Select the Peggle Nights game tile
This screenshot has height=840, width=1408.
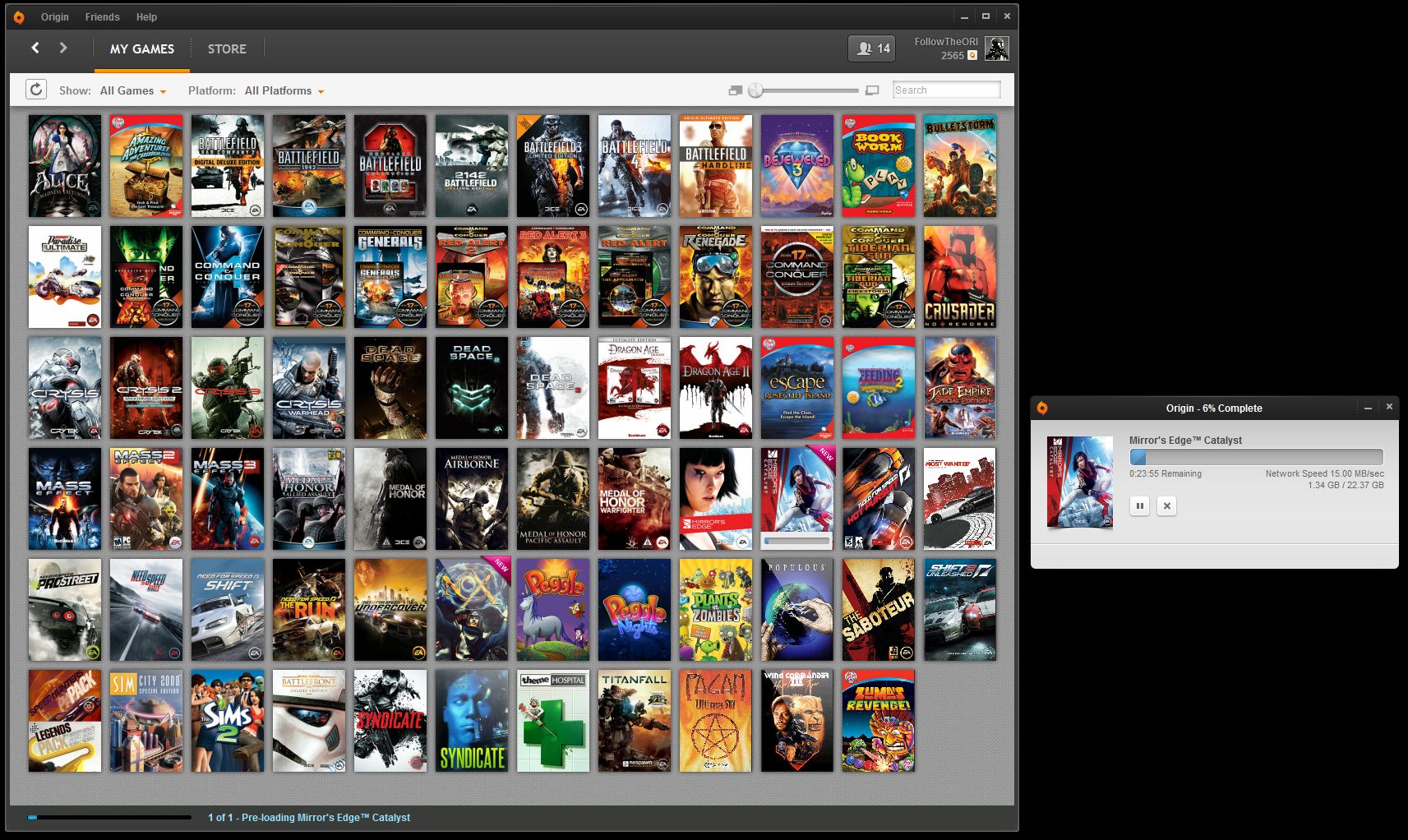point(635,610)
